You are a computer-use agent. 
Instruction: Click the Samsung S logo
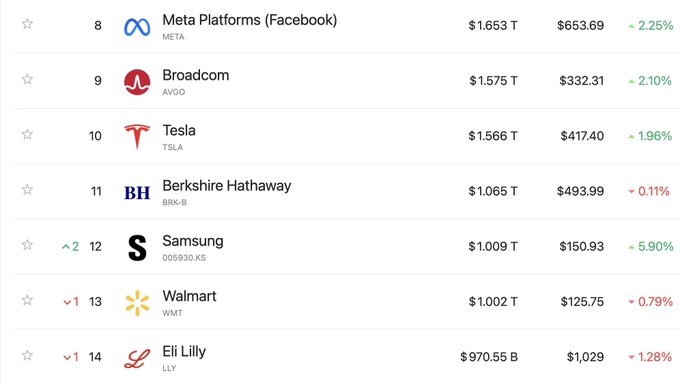click(137, 247)
